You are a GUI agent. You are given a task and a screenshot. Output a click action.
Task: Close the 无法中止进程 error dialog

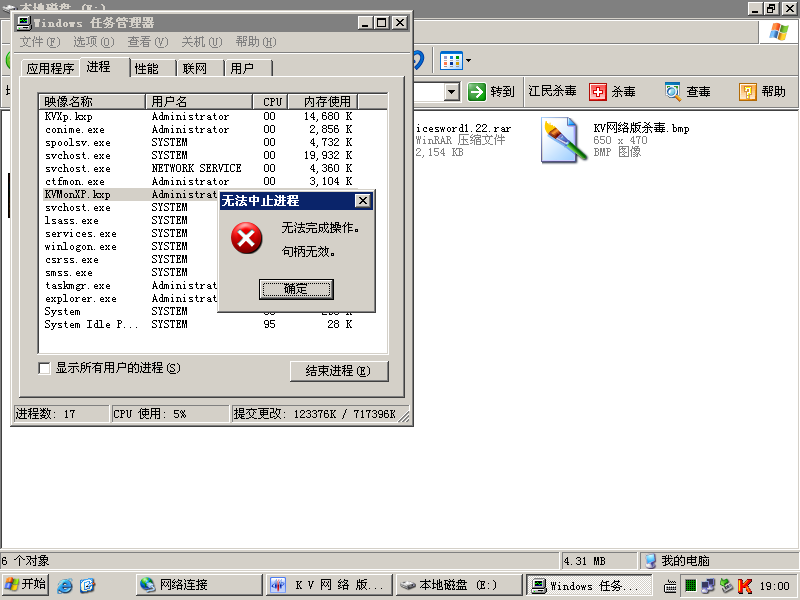click(362, 201)
